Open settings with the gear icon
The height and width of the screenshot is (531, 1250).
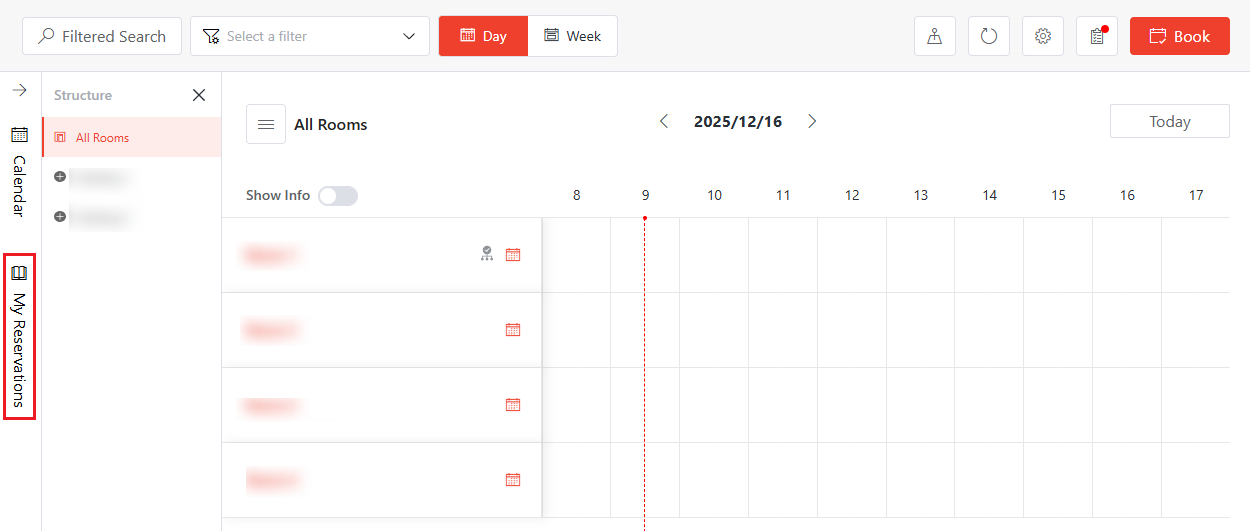click(1043, 36)
